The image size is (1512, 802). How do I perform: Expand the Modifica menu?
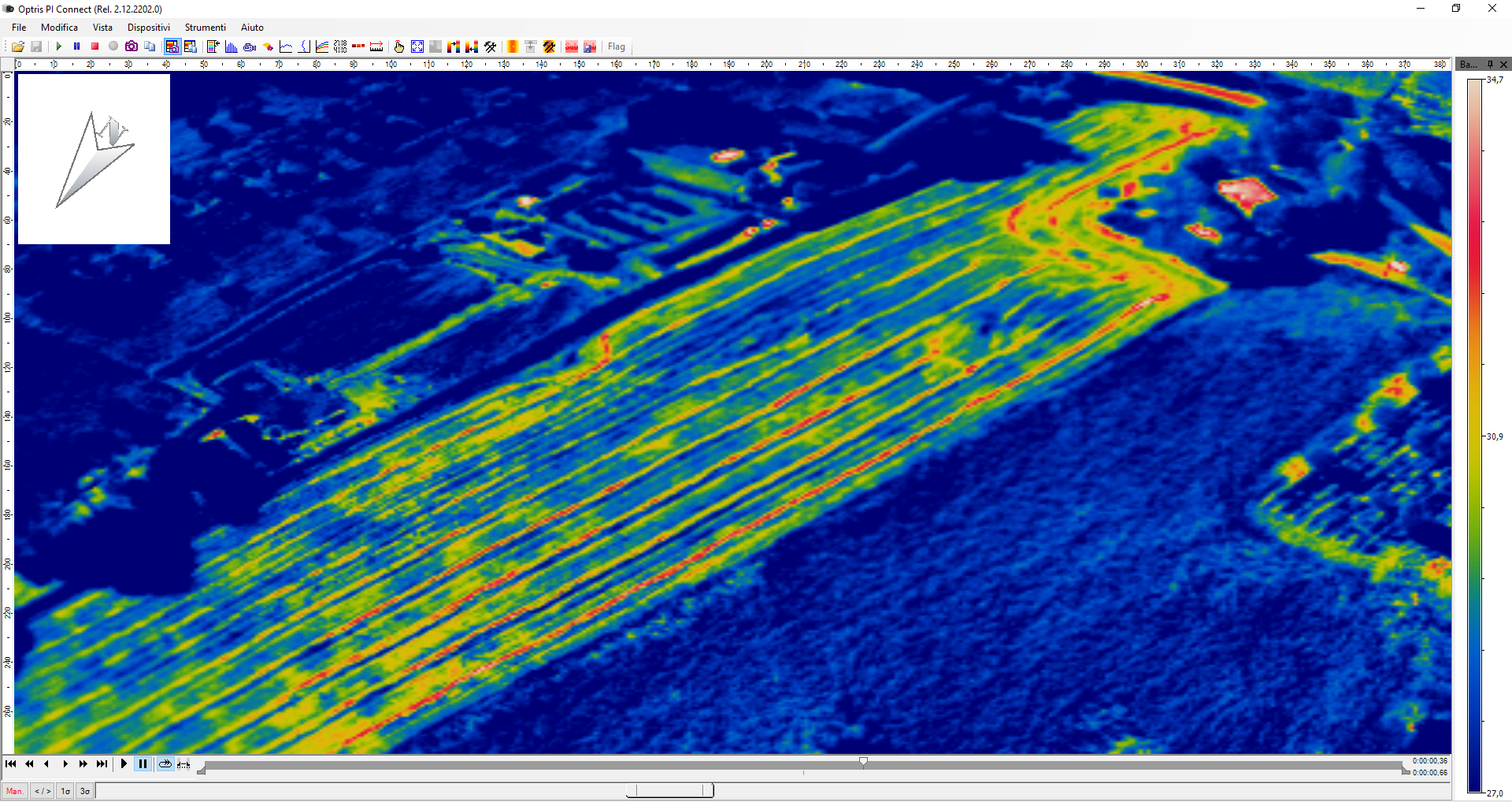pyautogui.click(x=59, y=28)
